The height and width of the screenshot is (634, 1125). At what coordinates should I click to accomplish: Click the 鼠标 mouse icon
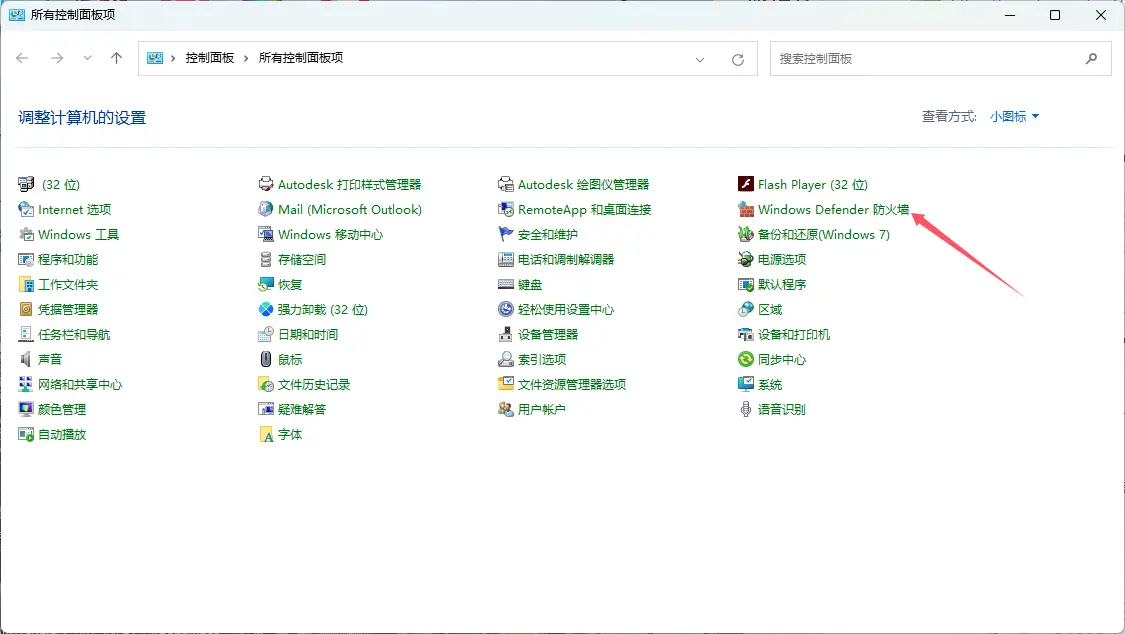pos(265,359)
